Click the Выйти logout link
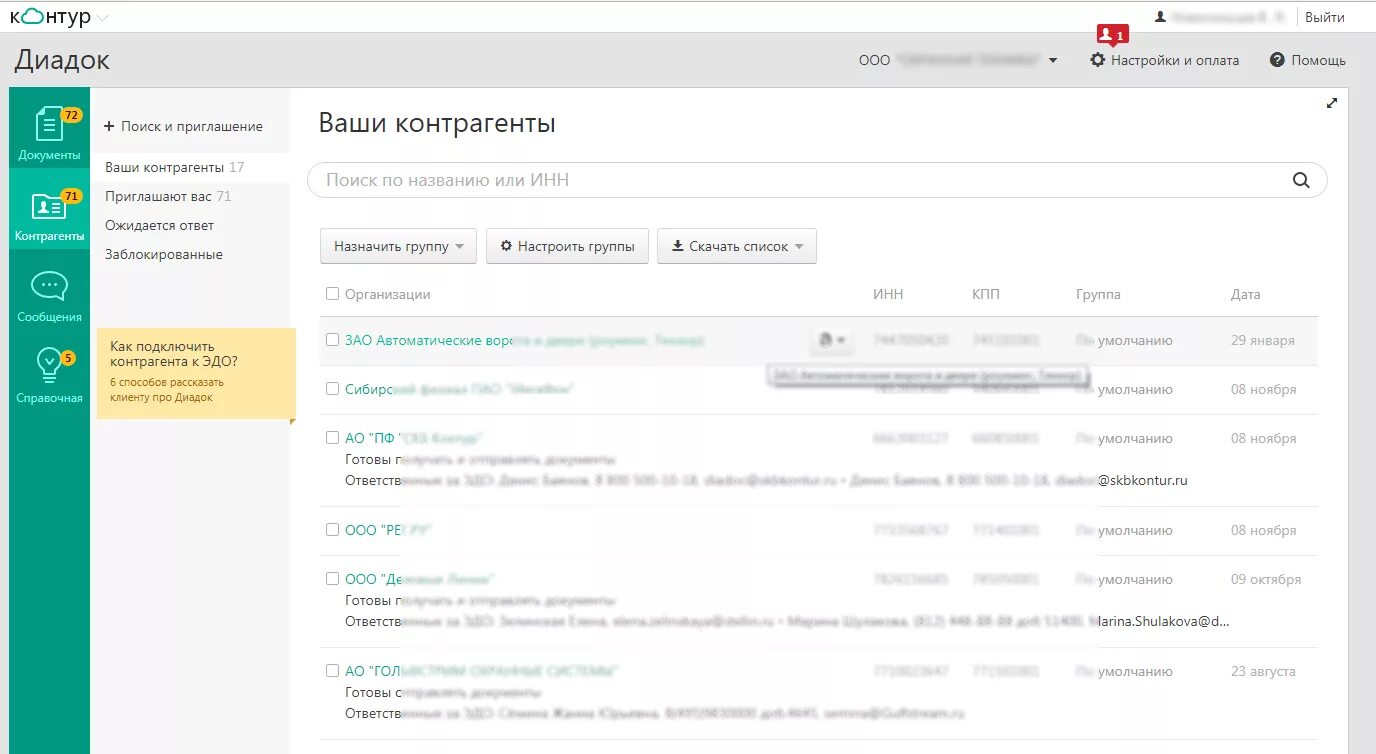 coord(1324,17)
